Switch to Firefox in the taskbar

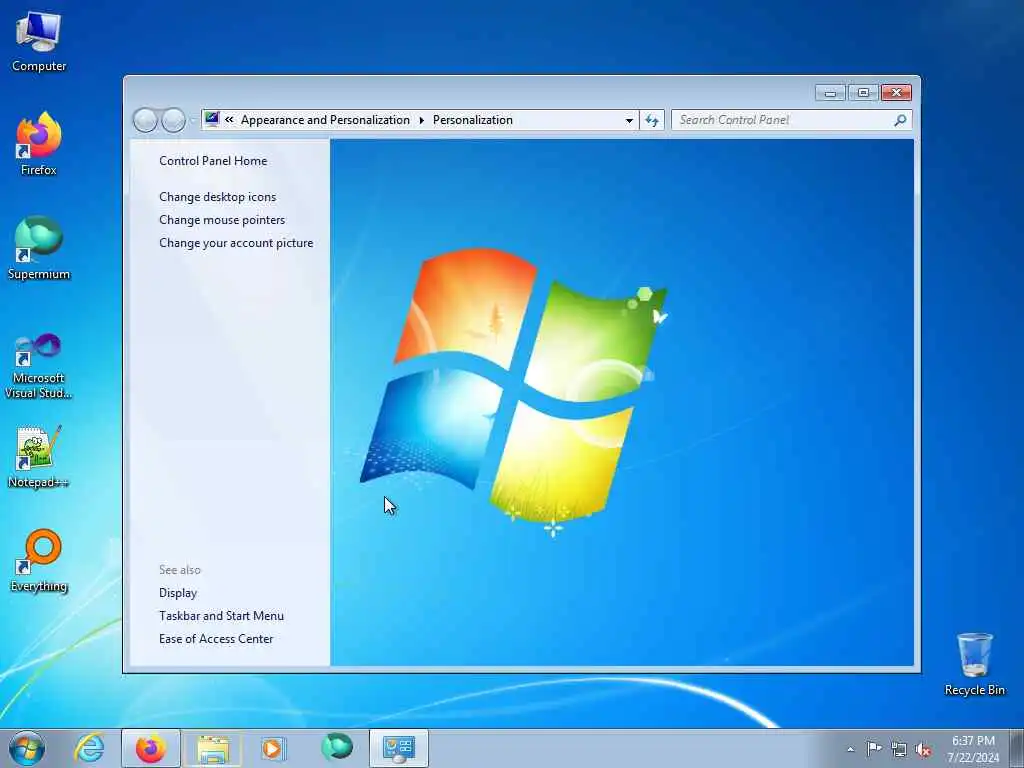point(151,748)
